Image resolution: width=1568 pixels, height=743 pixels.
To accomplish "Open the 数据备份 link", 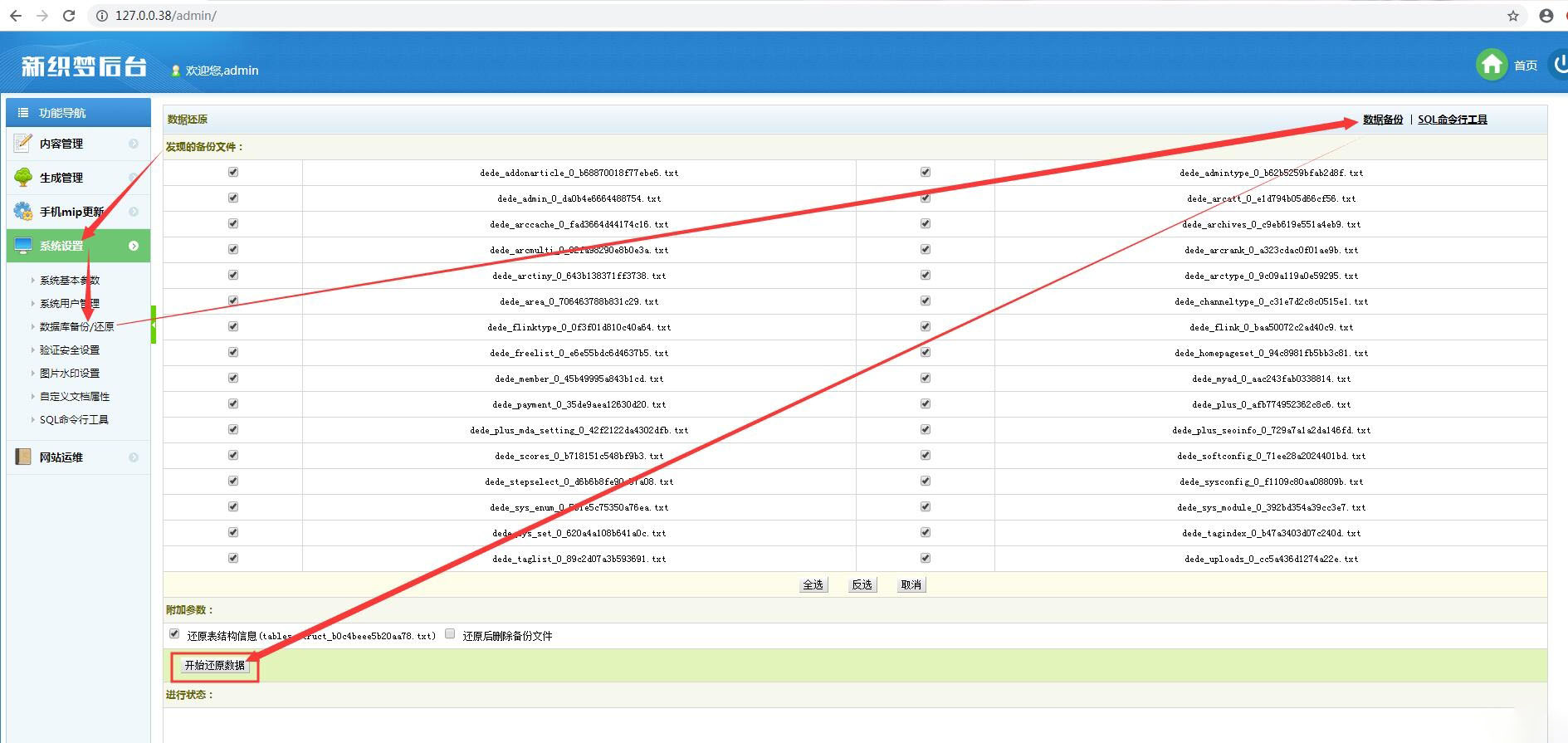I will pos(1382,120).
